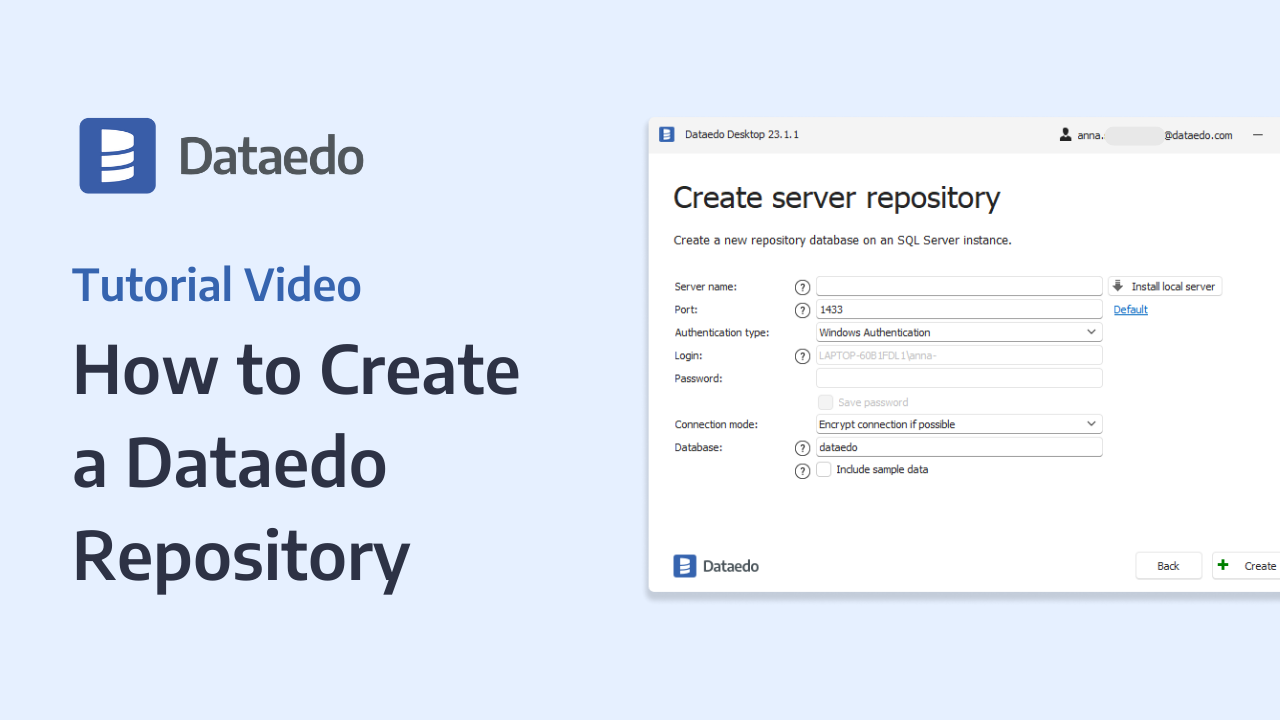Click the Login help question icon
This screenshot has width=1280, height=720.
[x=802, y=356]
